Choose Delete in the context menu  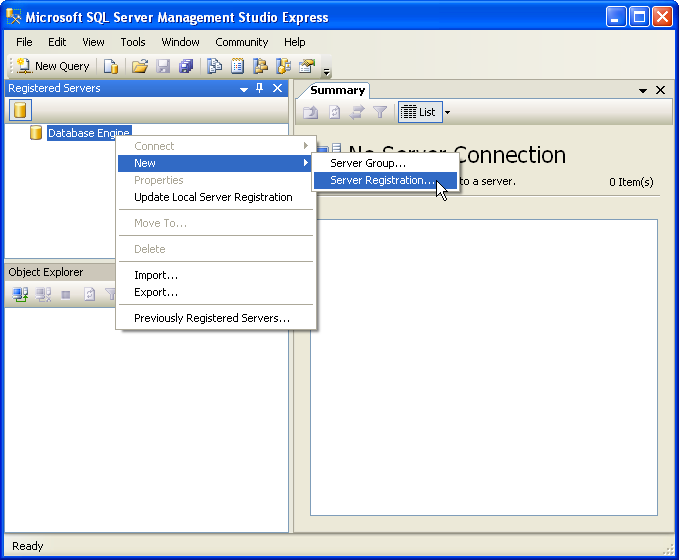tap(215, 249)
